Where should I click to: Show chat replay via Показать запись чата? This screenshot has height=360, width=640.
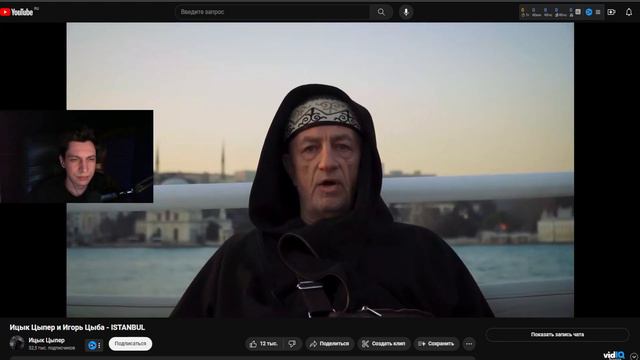tap(557, 334)
